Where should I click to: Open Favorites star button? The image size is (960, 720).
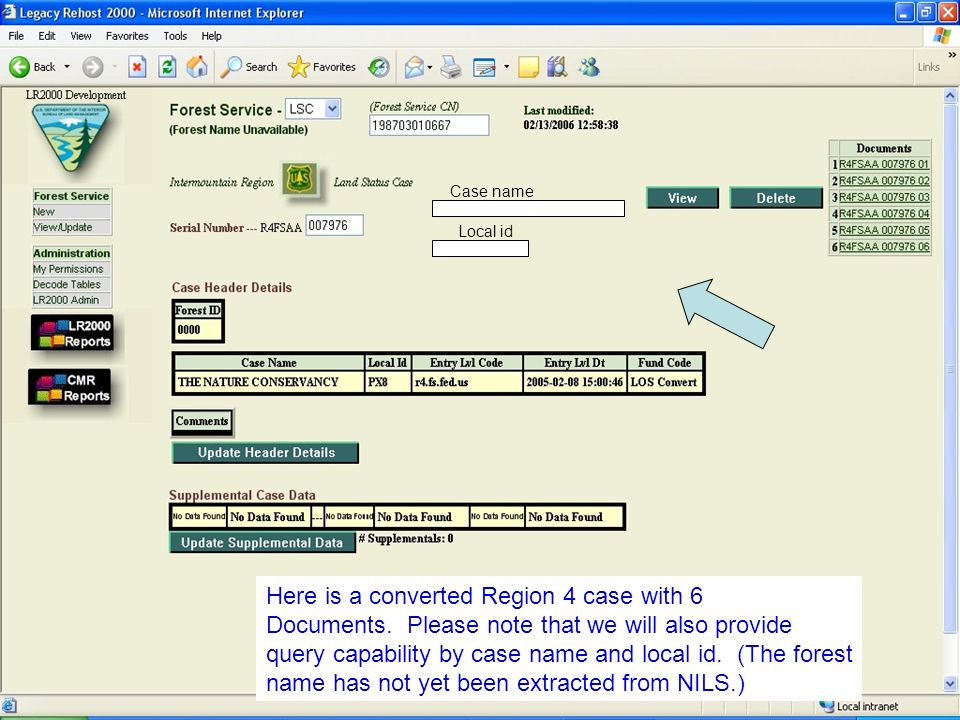[322, 67]
